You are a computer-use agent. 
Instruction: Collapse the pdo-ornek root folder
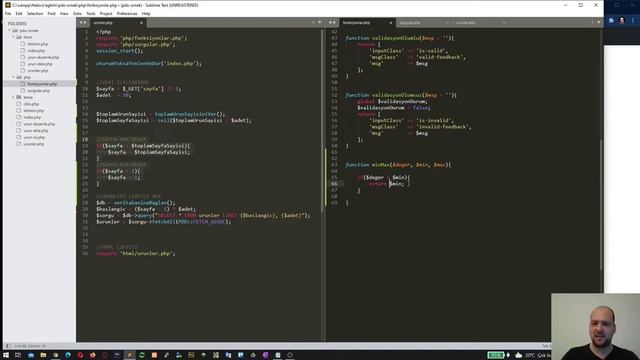9,31
